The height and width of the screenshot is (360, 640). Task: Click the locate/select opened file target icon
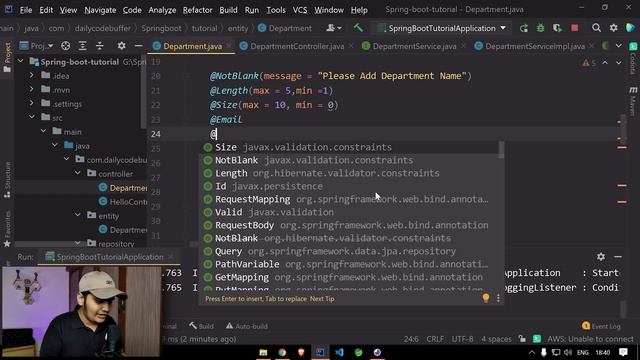tap(65, 46)
